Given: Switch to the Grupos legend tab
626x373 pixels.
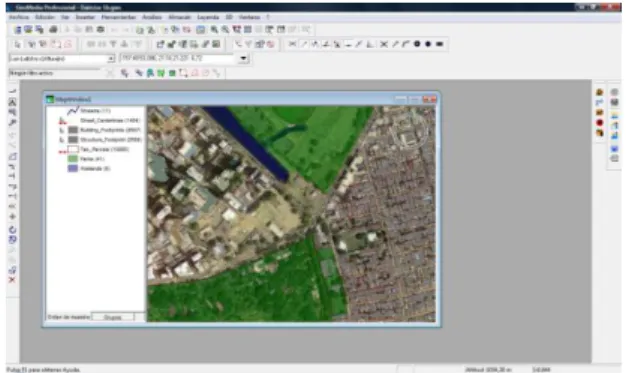Looking at the screenshot, I should tap(113, 317).
